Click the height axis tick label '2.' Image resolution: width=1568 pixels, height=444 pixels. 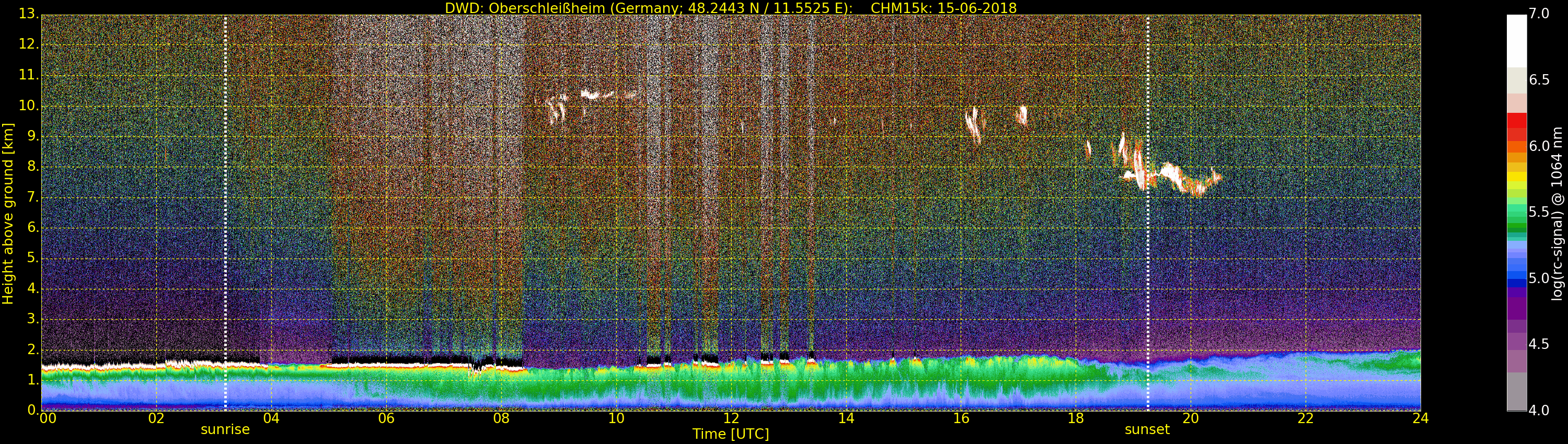[x=33, y=349]
